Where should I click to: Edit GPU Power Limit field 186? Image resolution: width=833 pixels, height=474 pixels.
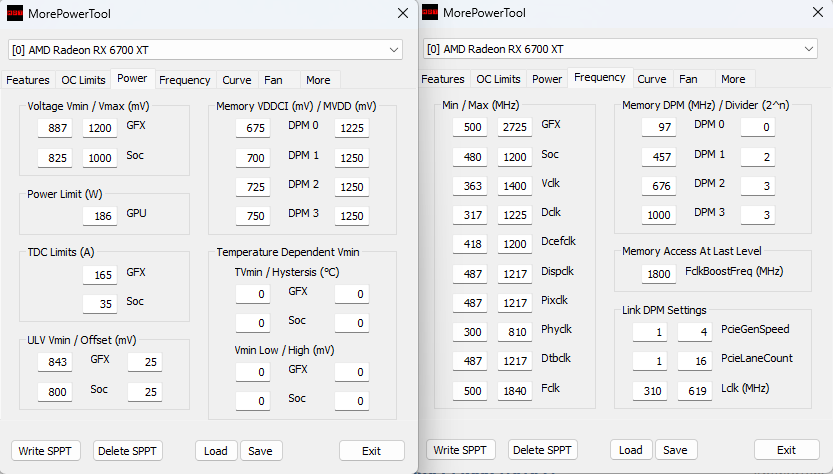[x=99, y=216]
